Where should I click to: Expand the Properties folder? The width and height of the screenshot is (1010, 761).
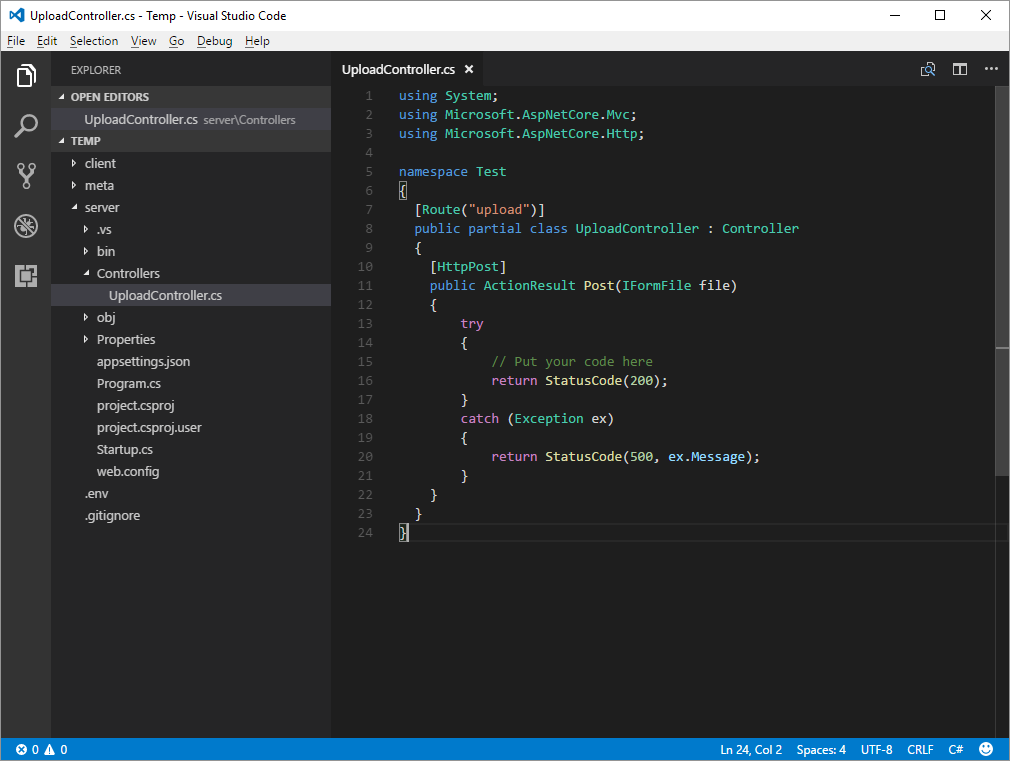(86, 339)
